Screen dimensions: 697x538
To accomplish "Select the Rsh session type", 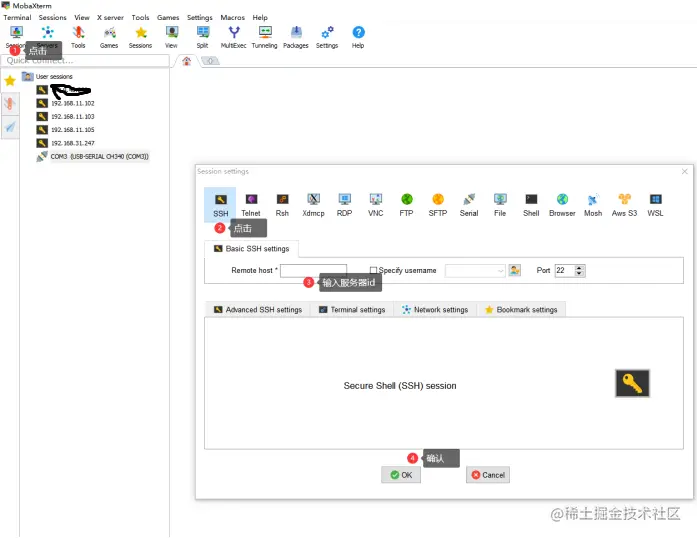I will point(282,205).
